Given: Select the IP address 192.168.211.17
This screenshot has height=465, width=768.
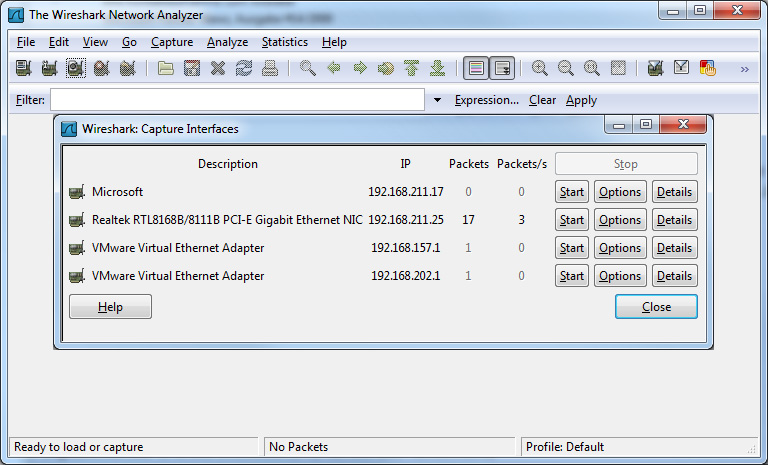Looking at the screenshot, I should point(406,192).
